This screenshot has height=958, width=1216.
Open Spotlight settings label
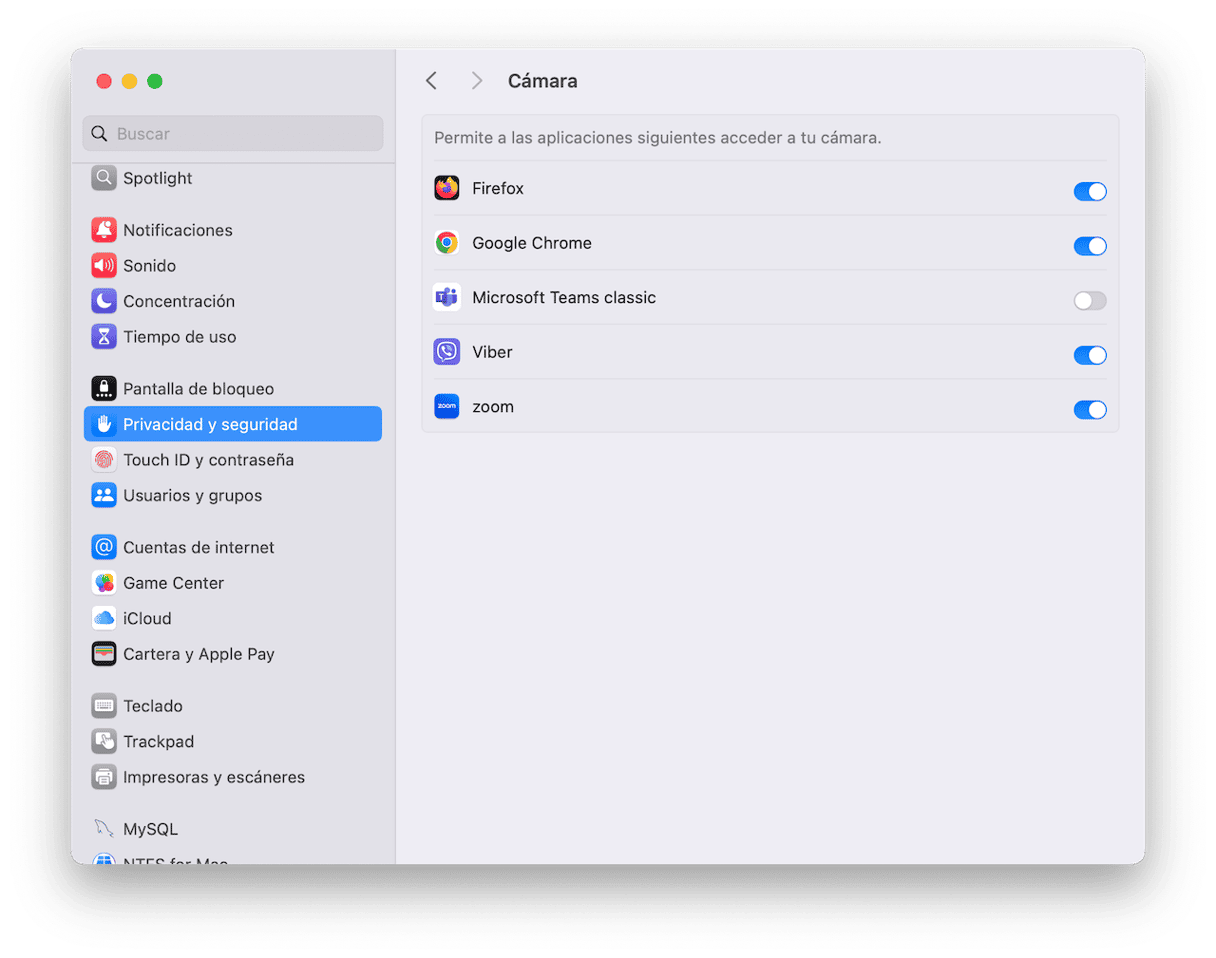tap(158, 178)
